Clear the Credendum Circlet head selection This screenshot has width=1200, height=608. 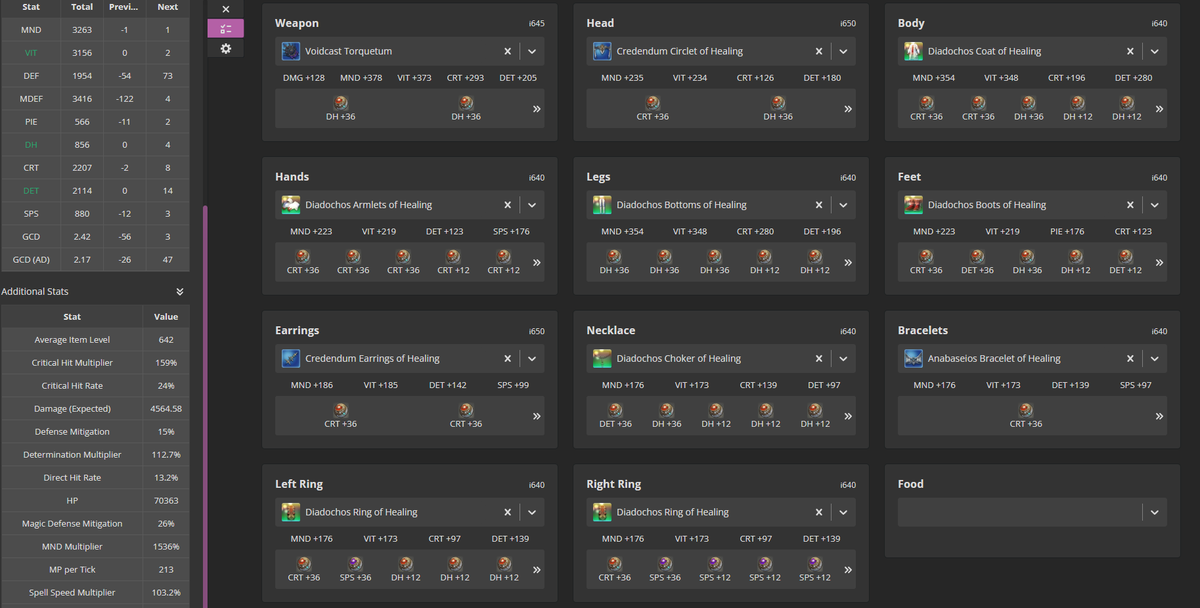819,51
